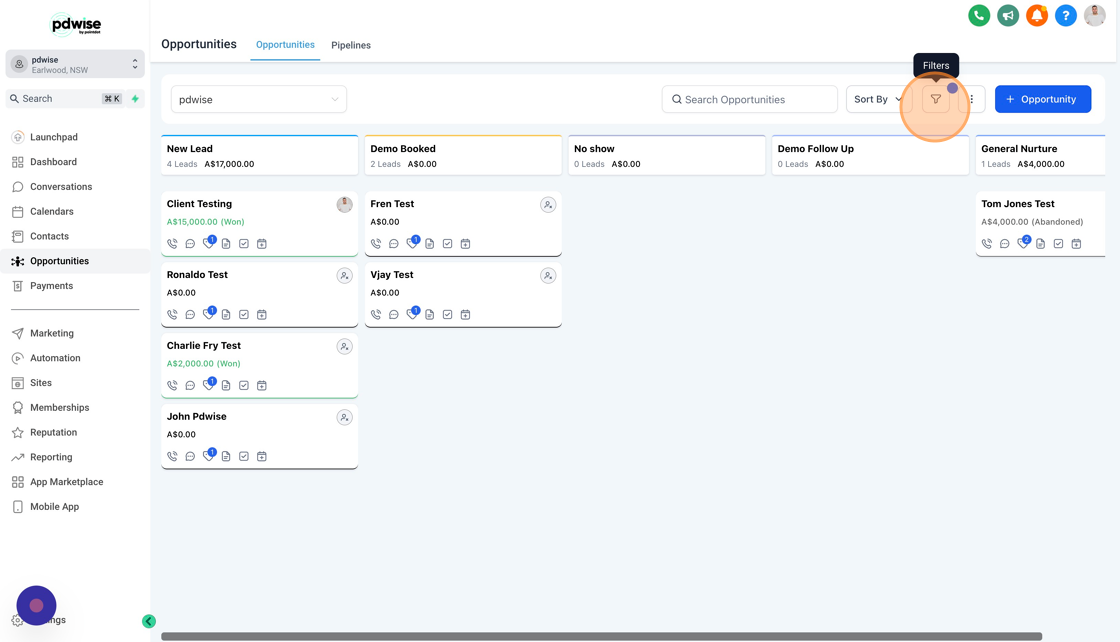Assign owner icon on Ronaldo Test card
Viewport: 1120px width, 642px height.
(344, 276)
